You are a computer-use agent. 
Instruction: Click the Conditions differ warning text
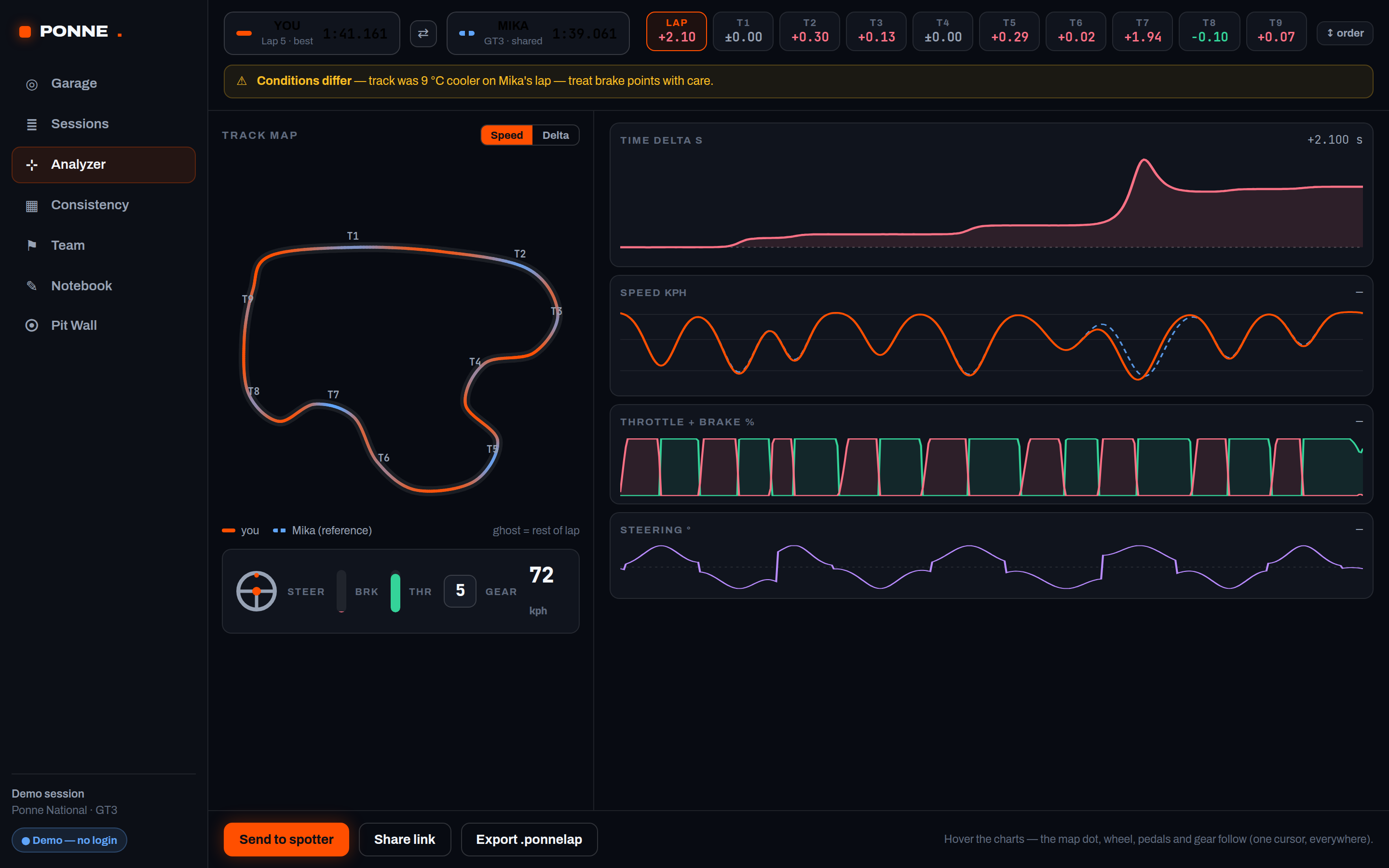[485, 81]
